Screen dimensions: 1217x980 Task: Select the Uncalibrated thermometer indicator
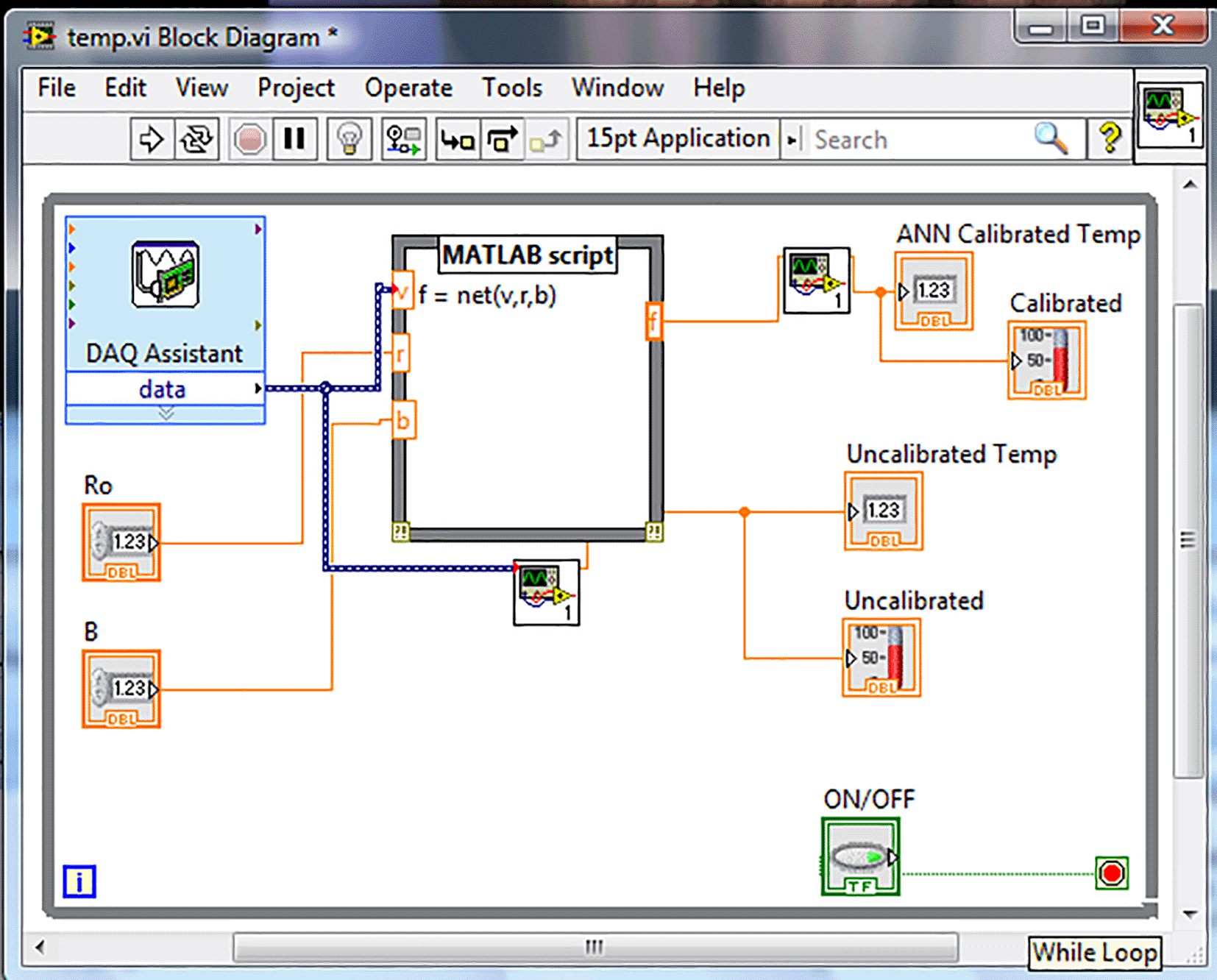(881, 658)
